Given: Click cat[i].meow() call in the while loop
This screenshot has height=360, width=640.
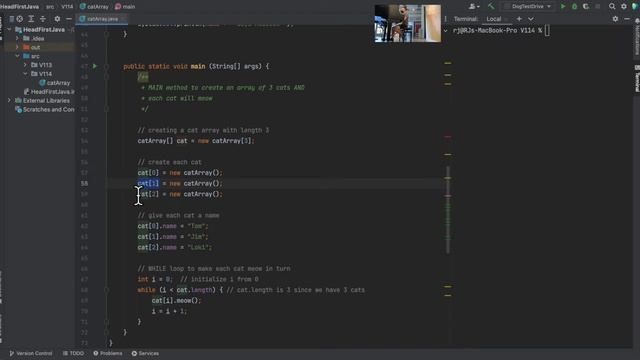Looking at the screenshot, I should (176, 300).
